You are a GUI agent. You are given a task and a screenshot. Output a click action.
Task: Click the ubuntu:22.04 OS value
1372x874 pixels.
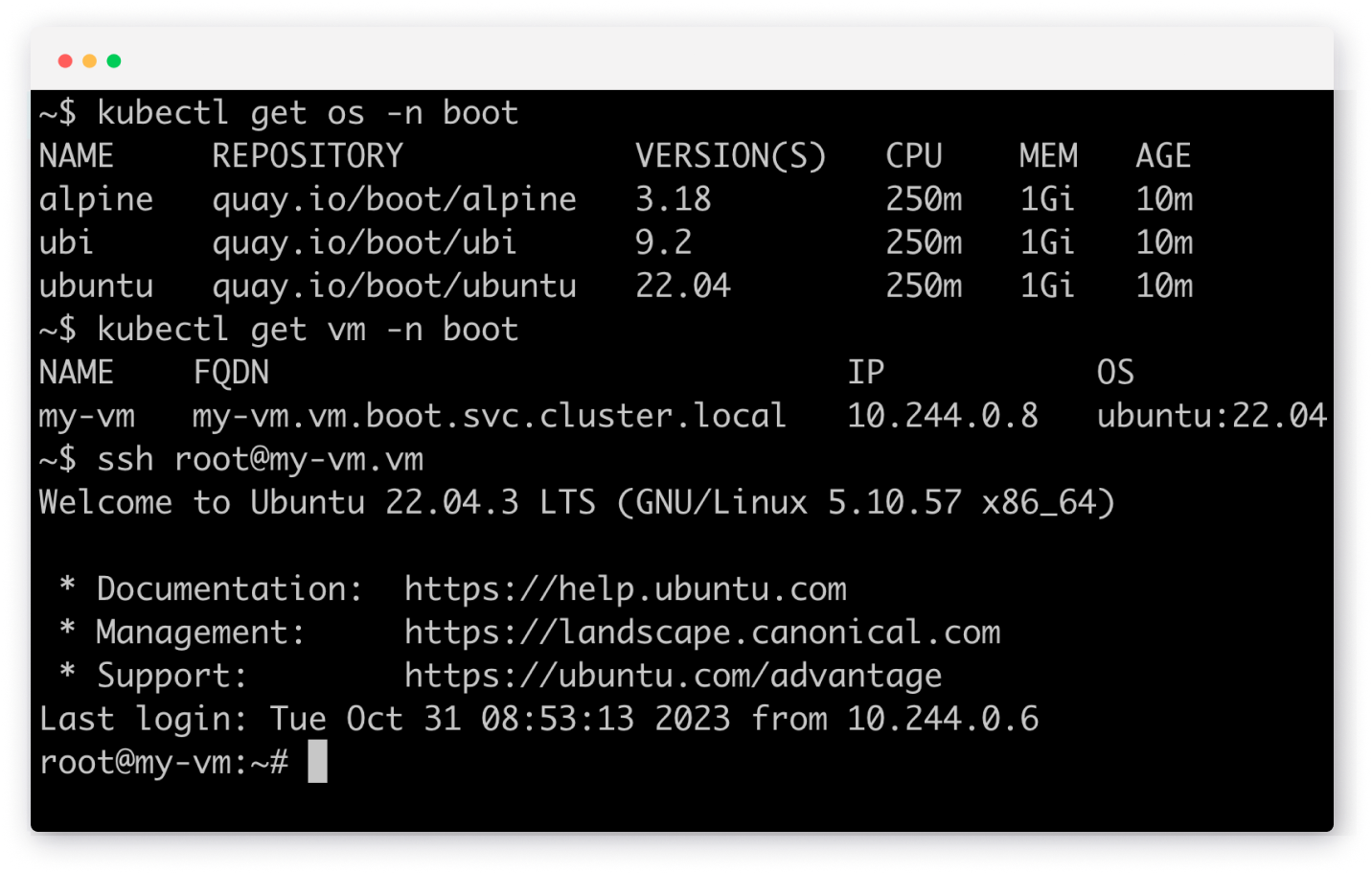1211,416
